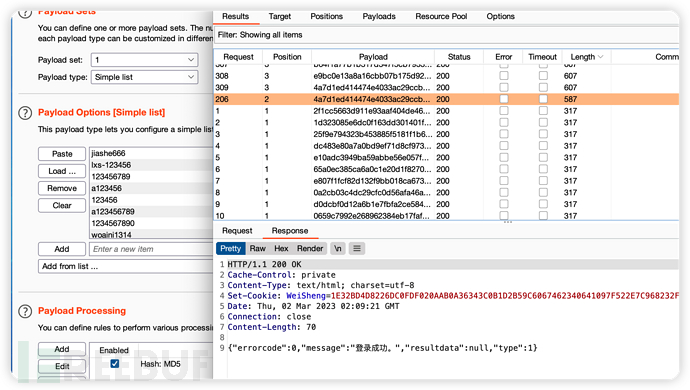Click the errorcode JSON response body line
Viewport: 690px width, 390px height.
[382, 348]
